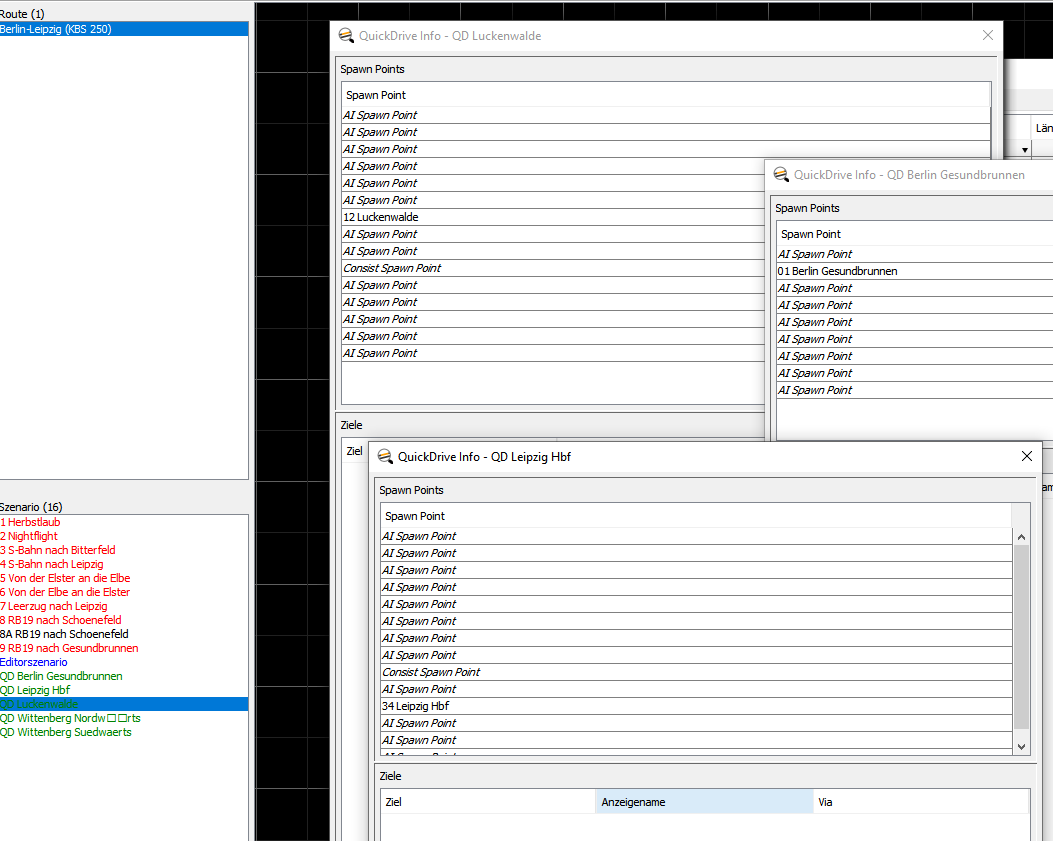
Task: Select the Editorszenario entry
Action: 34,662
